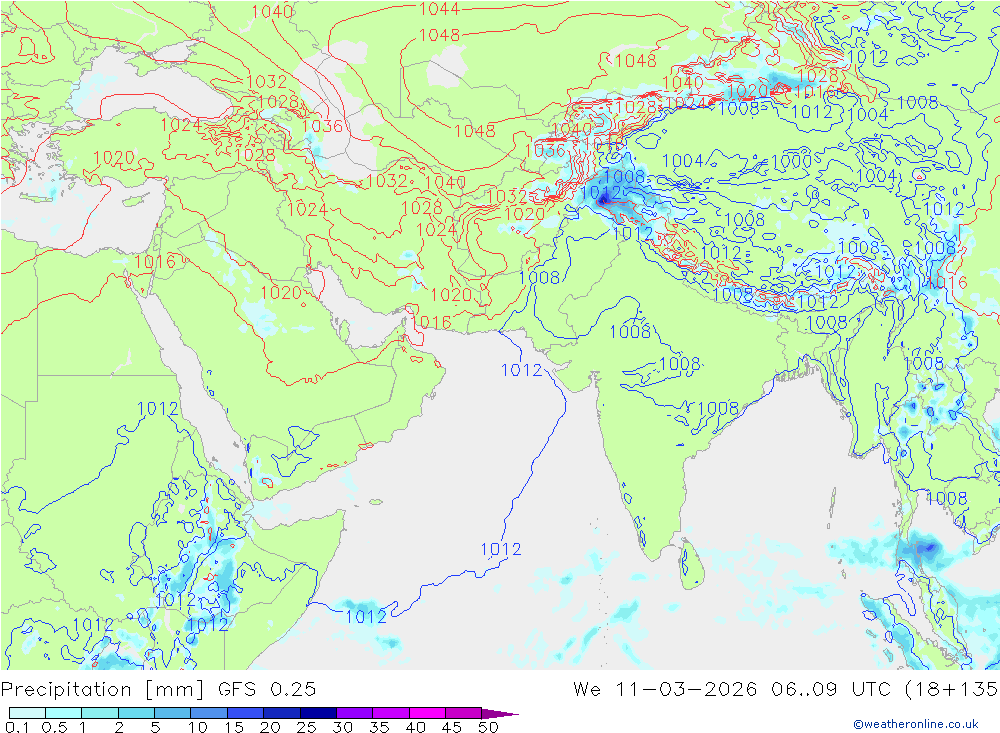Click the legend swatch between 10 and 15

[209, 713]
